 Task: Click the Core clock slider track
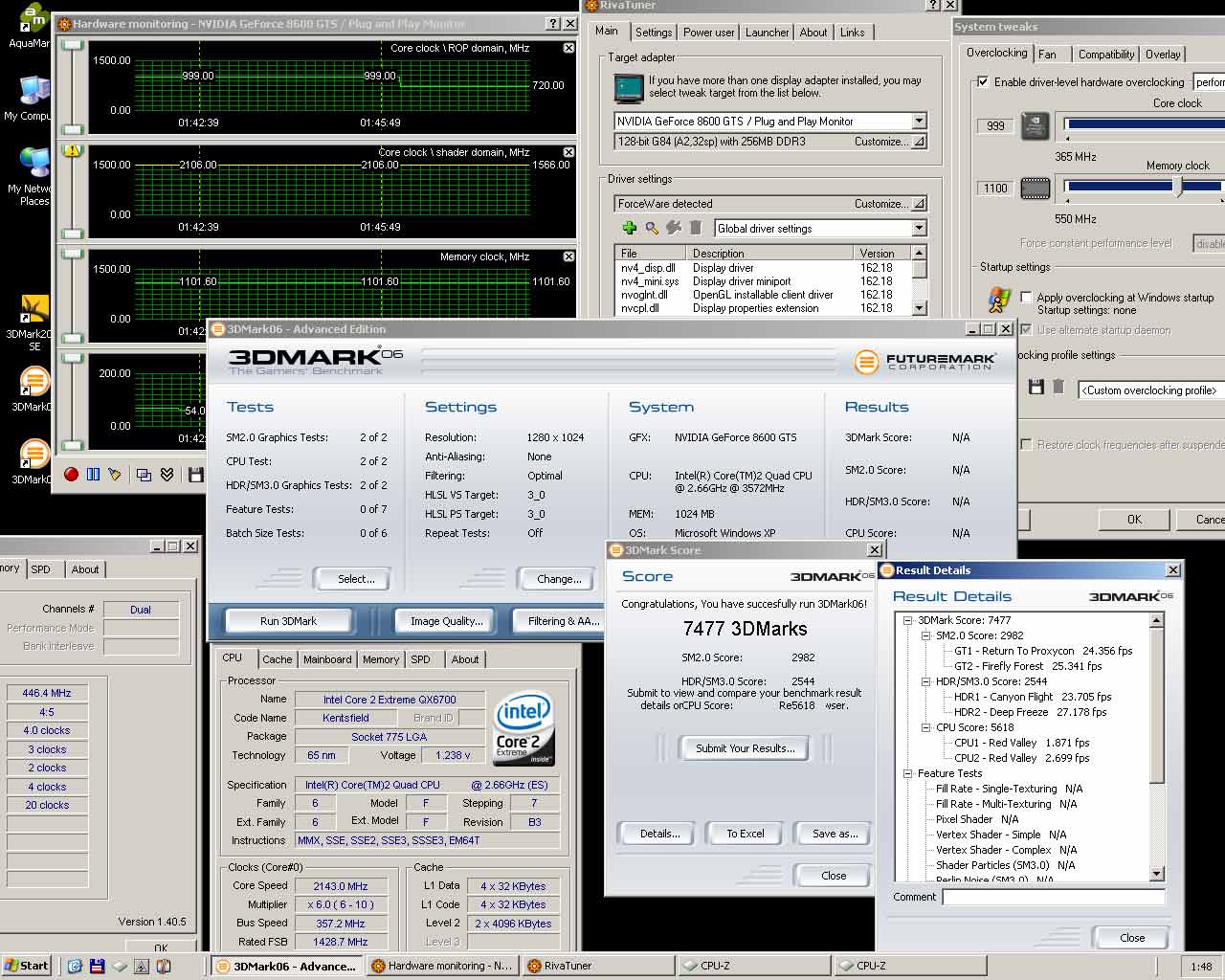tap(1145, 124)
